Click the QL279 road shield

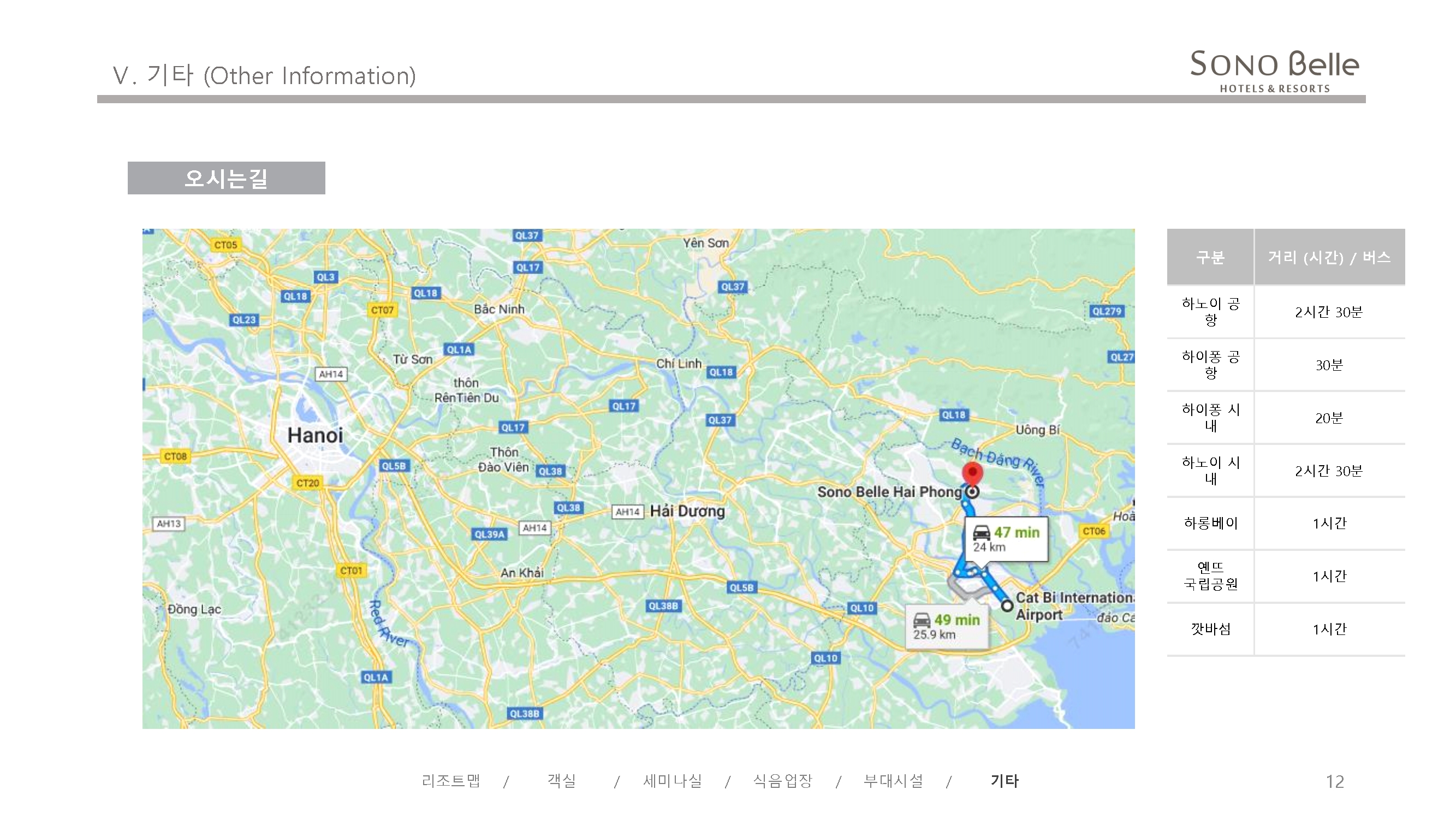pos(1106,311)
